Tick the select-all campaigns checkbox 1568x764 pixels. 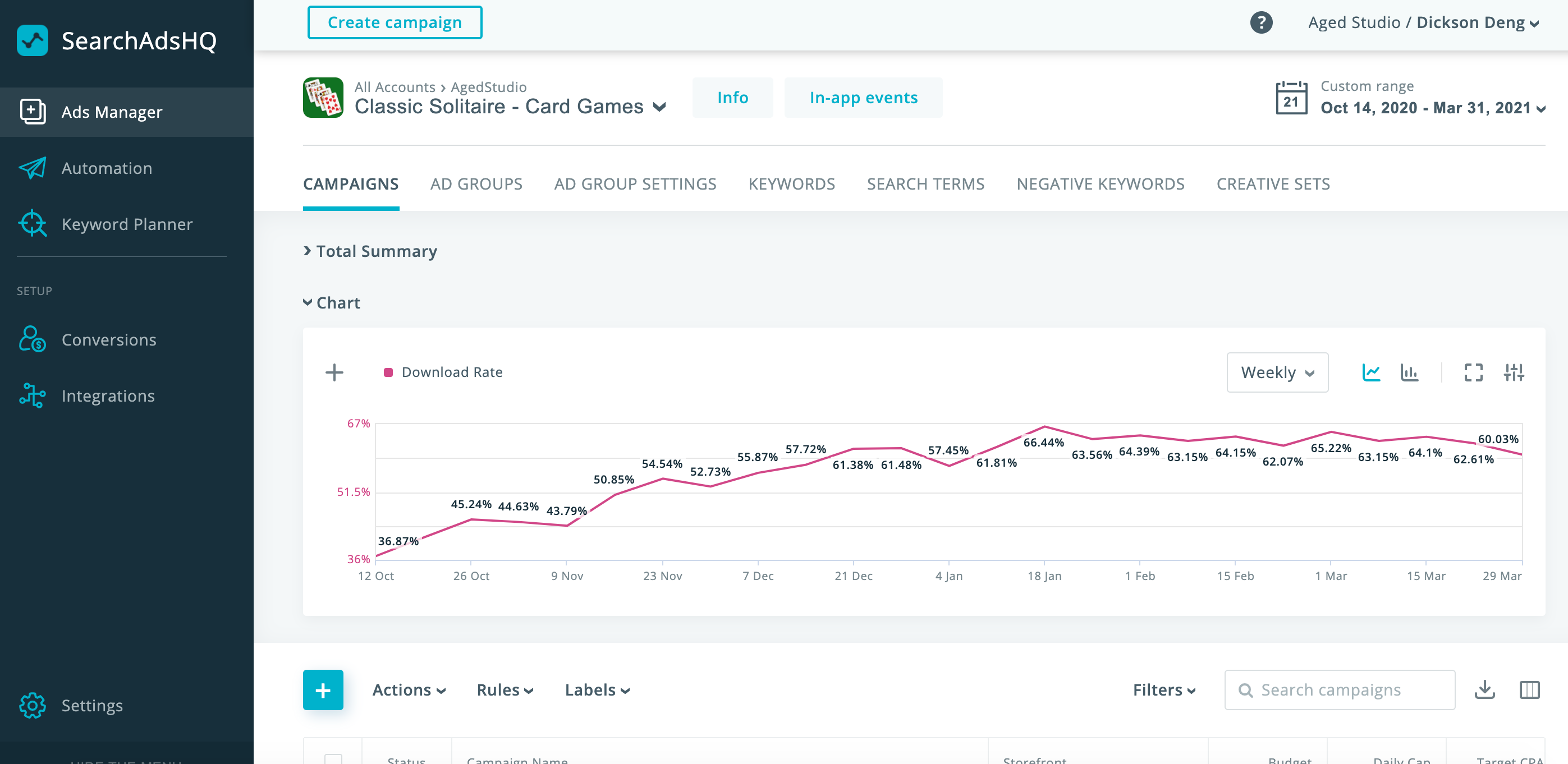point(333,758)
